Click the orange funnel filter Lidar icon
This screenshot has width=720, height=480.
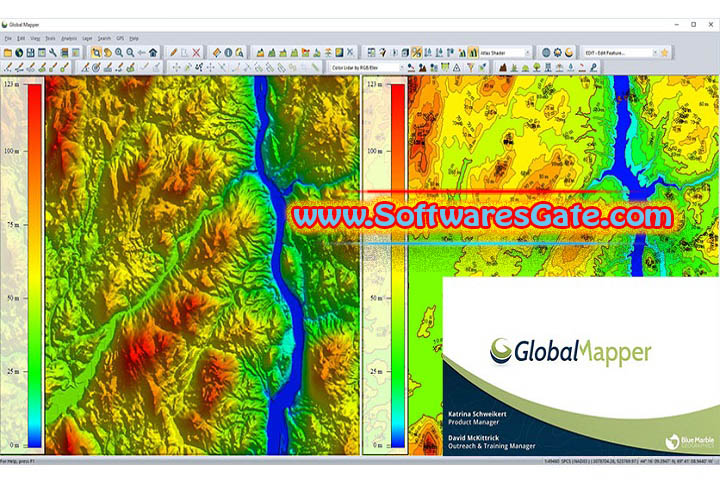pyautogui.click(x=471, y=68)
